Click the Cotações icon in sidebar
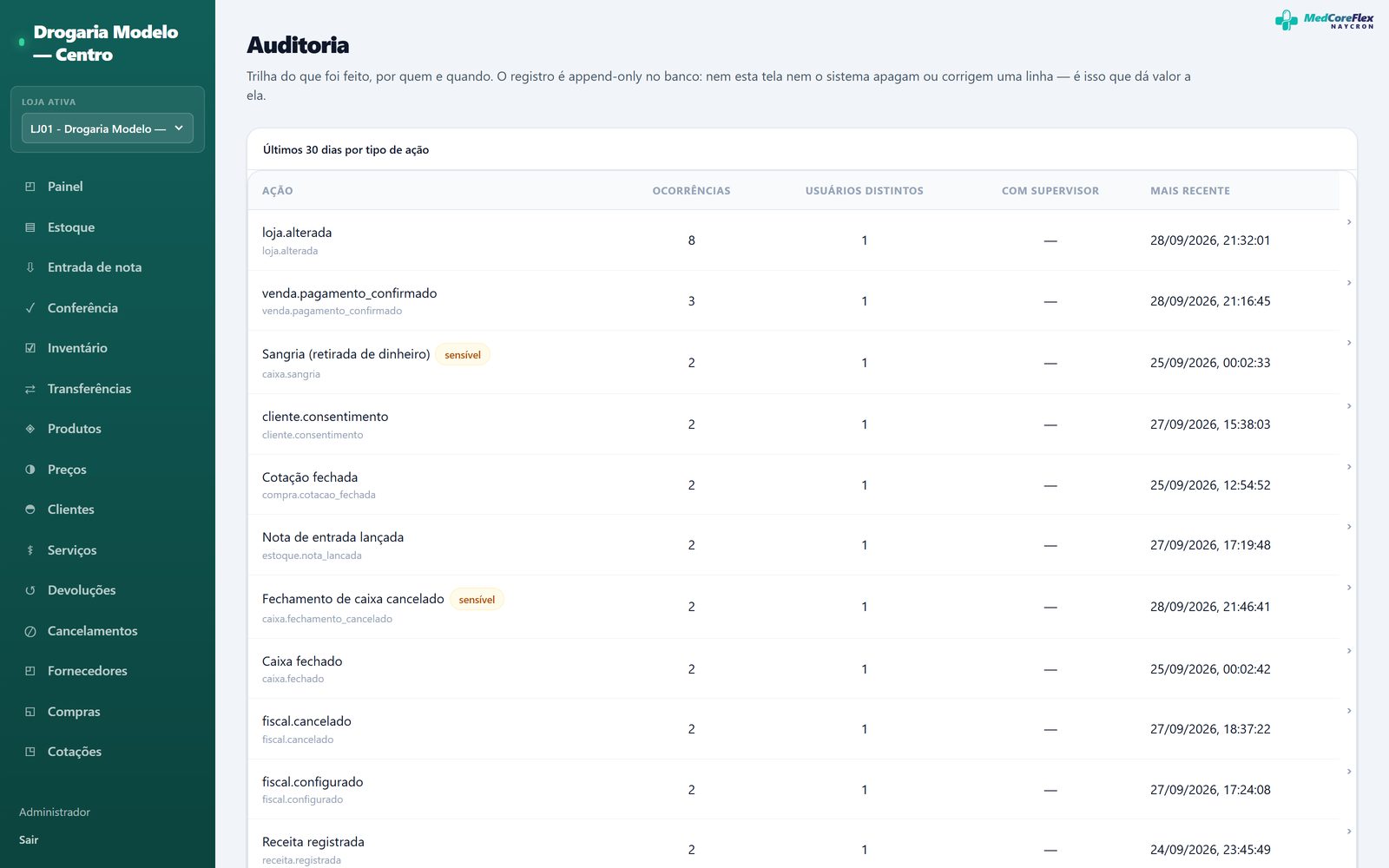 click(x=30, y=752)
